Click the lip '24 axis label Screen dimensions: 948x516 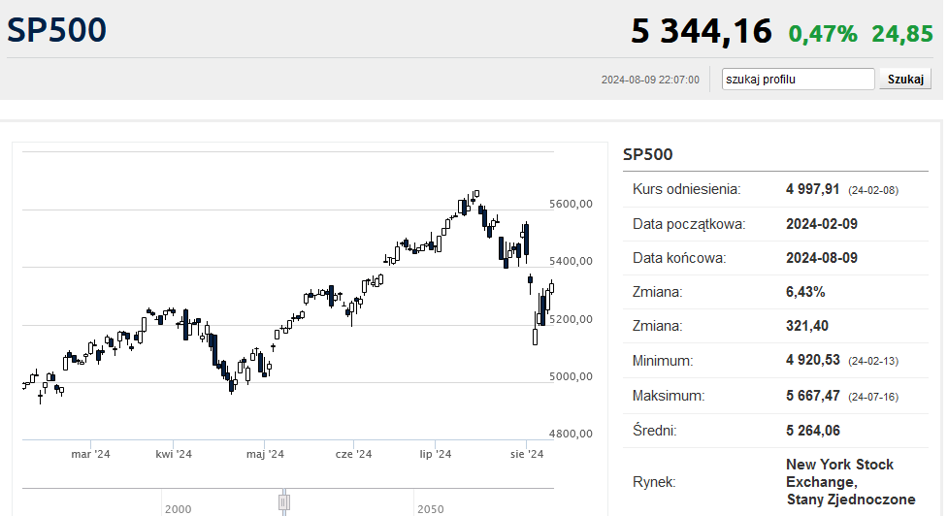[435, 454]
